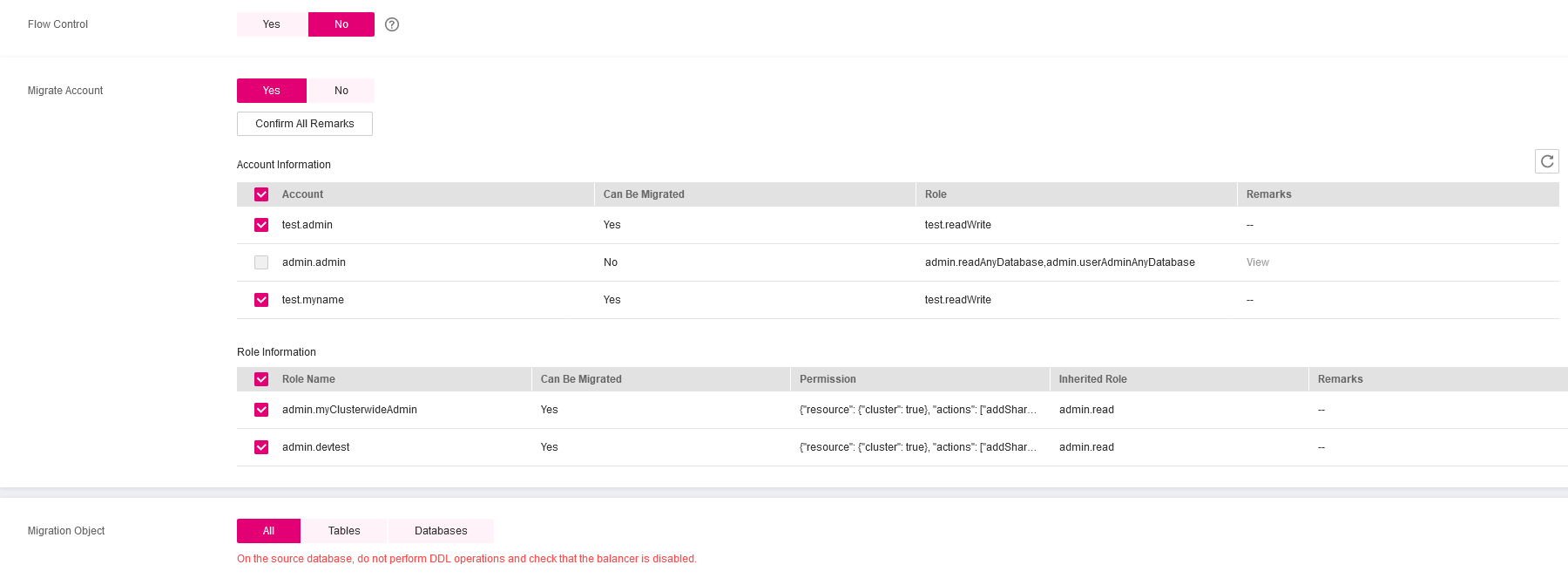Refresh the Account Information table
Viewport: 1568px width, 585px height.
click(x=1546, y=161)
